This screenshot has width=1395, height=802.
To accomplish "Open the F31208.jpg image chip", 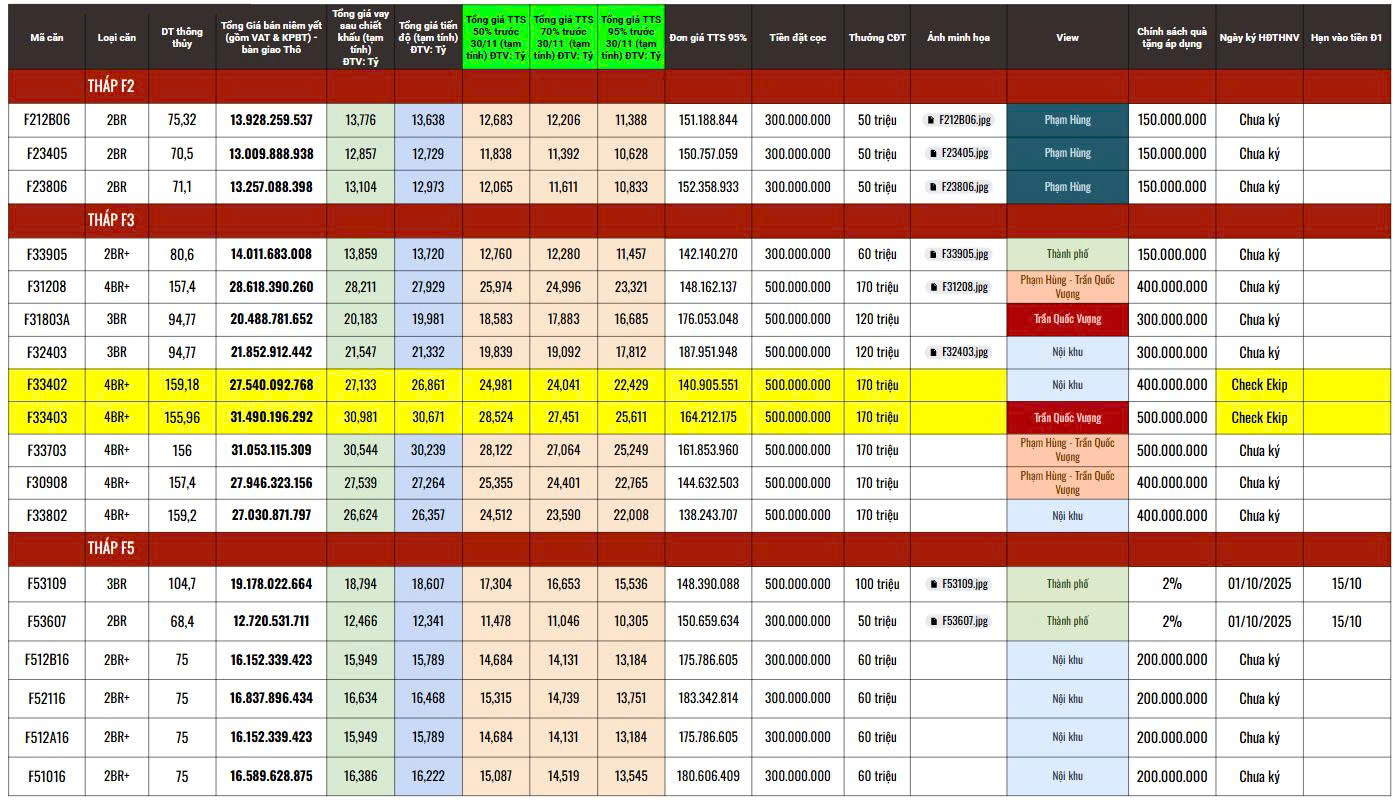I will 958,287.
